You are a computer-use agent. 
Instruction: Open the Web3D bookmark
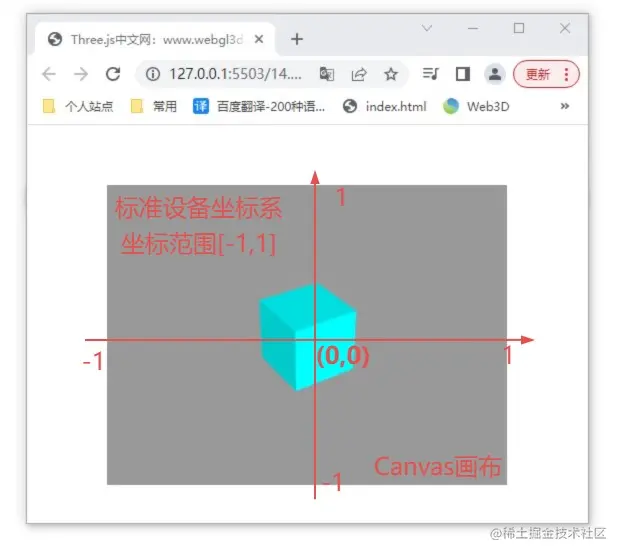(476, 106)
